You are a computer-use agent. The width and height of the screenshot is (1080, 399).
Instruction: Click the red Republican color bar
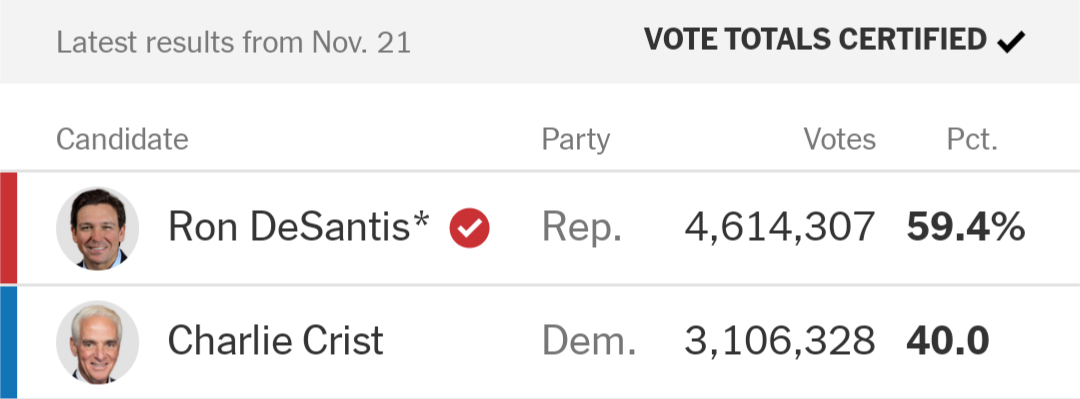(x=8, y=228)
